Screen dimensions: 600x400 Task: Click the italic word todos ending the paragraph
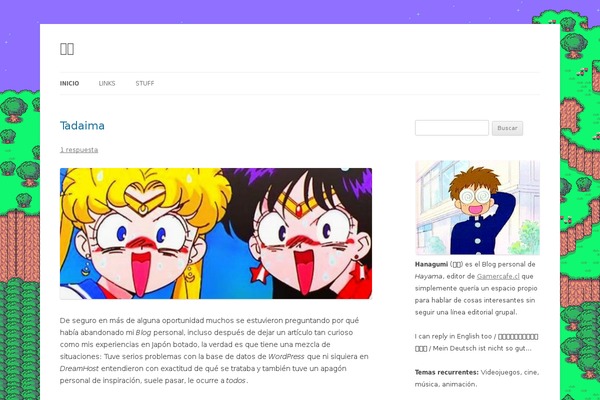236,381
